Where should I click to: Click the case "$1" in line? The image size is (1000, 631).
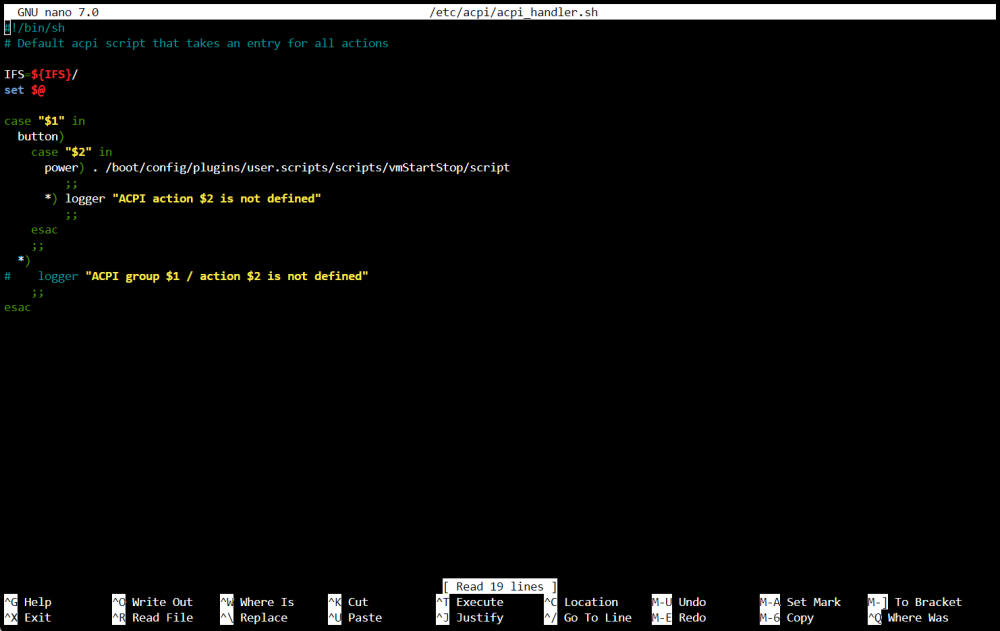pyautogui.click(x=45, y=121)
